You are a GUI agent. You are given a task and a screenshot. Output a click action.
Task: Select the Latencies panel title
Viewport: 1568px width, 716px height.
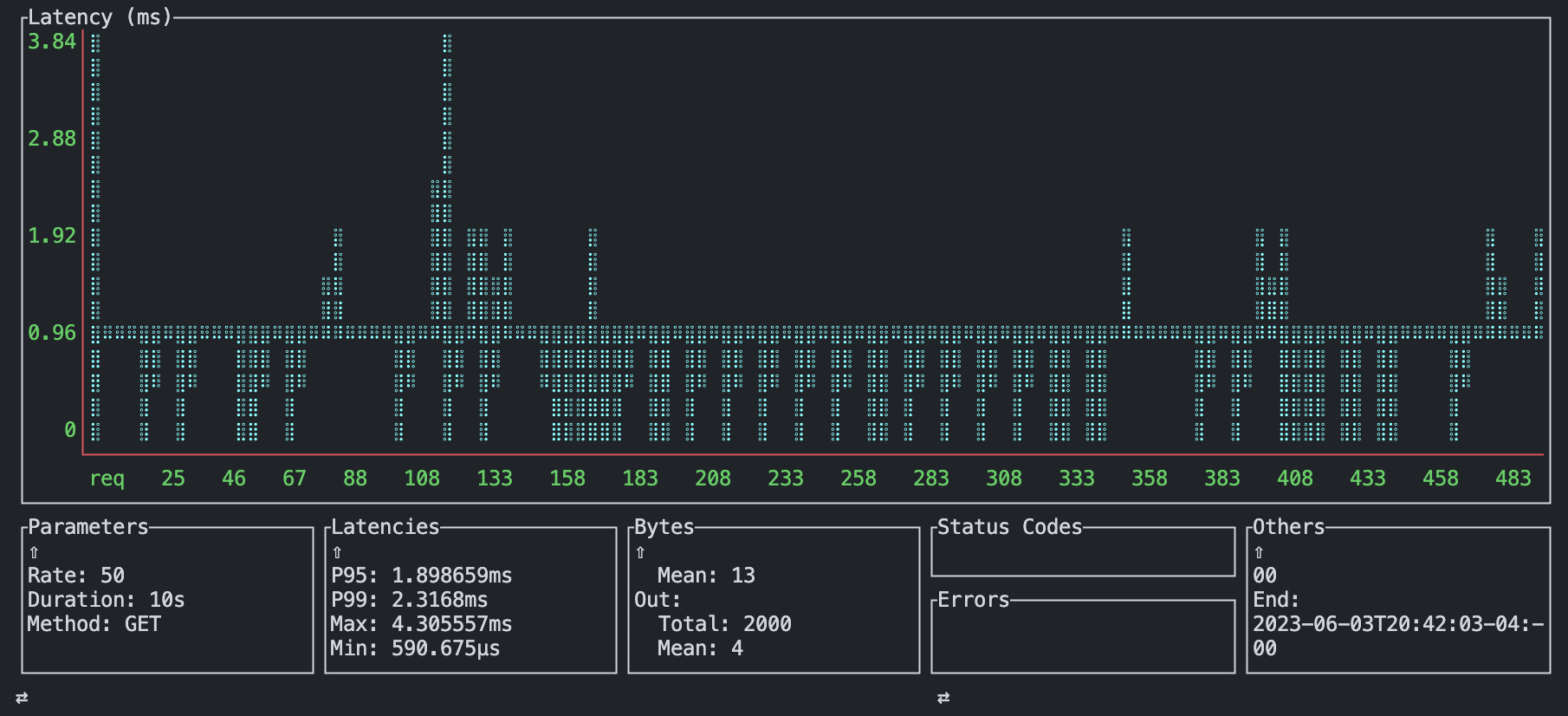pos(386,527)
